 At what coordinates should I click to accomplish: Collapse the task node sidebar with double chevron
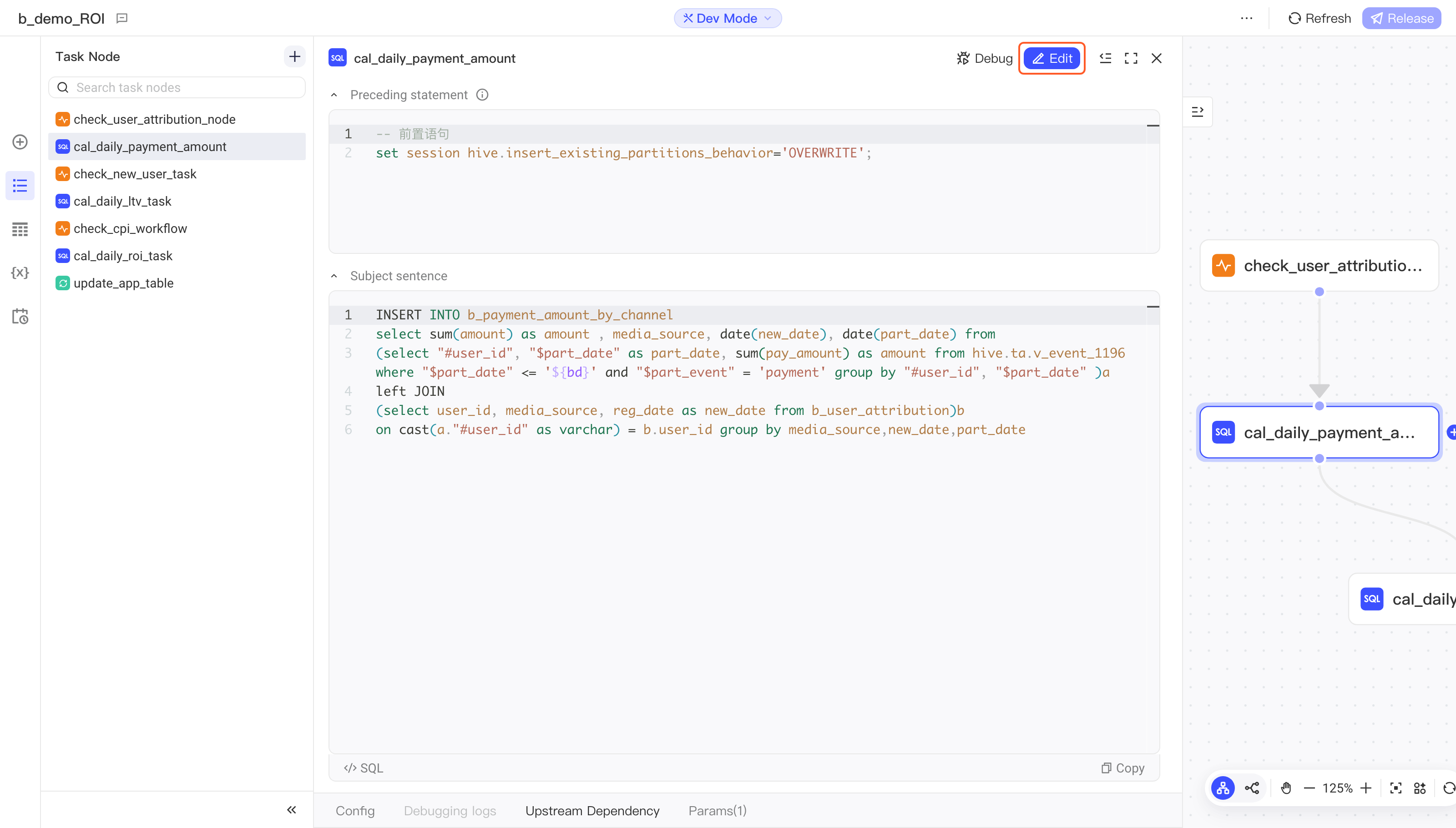291,810
